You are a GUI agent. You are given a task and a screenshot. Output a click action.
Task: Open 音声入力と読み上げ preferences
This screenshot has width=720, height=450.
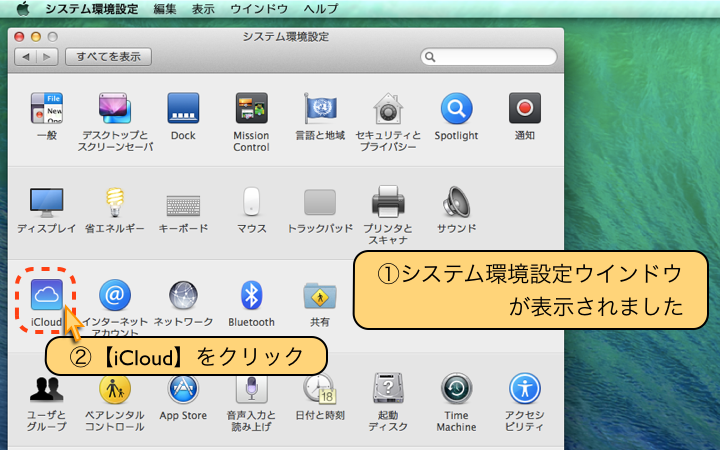point(251,389)
